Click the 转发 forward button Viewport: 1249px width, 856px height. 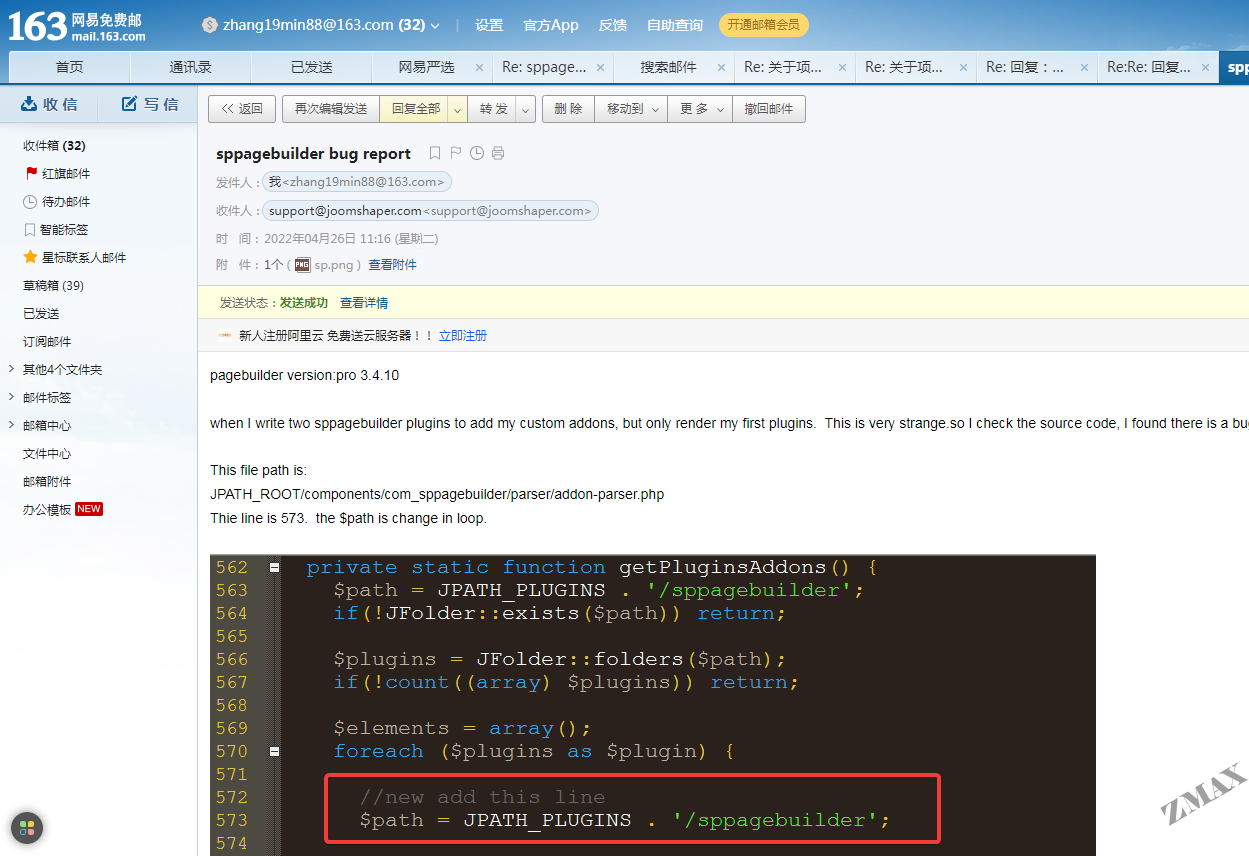pyautogui.click(x=493, y=109)
